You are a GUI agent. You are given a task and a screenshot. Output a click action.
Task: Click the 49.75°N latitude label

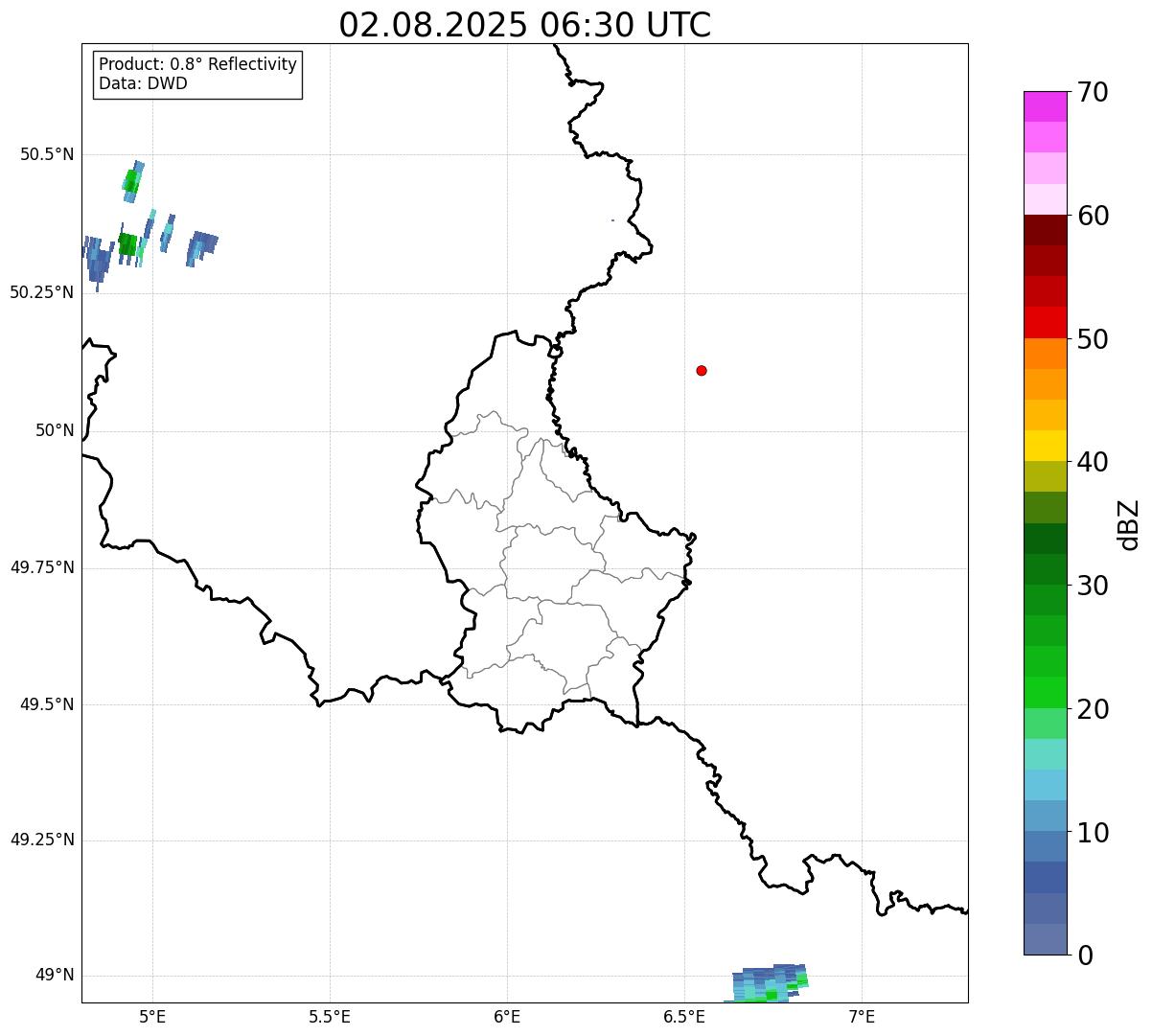click(x=41, y=567)
